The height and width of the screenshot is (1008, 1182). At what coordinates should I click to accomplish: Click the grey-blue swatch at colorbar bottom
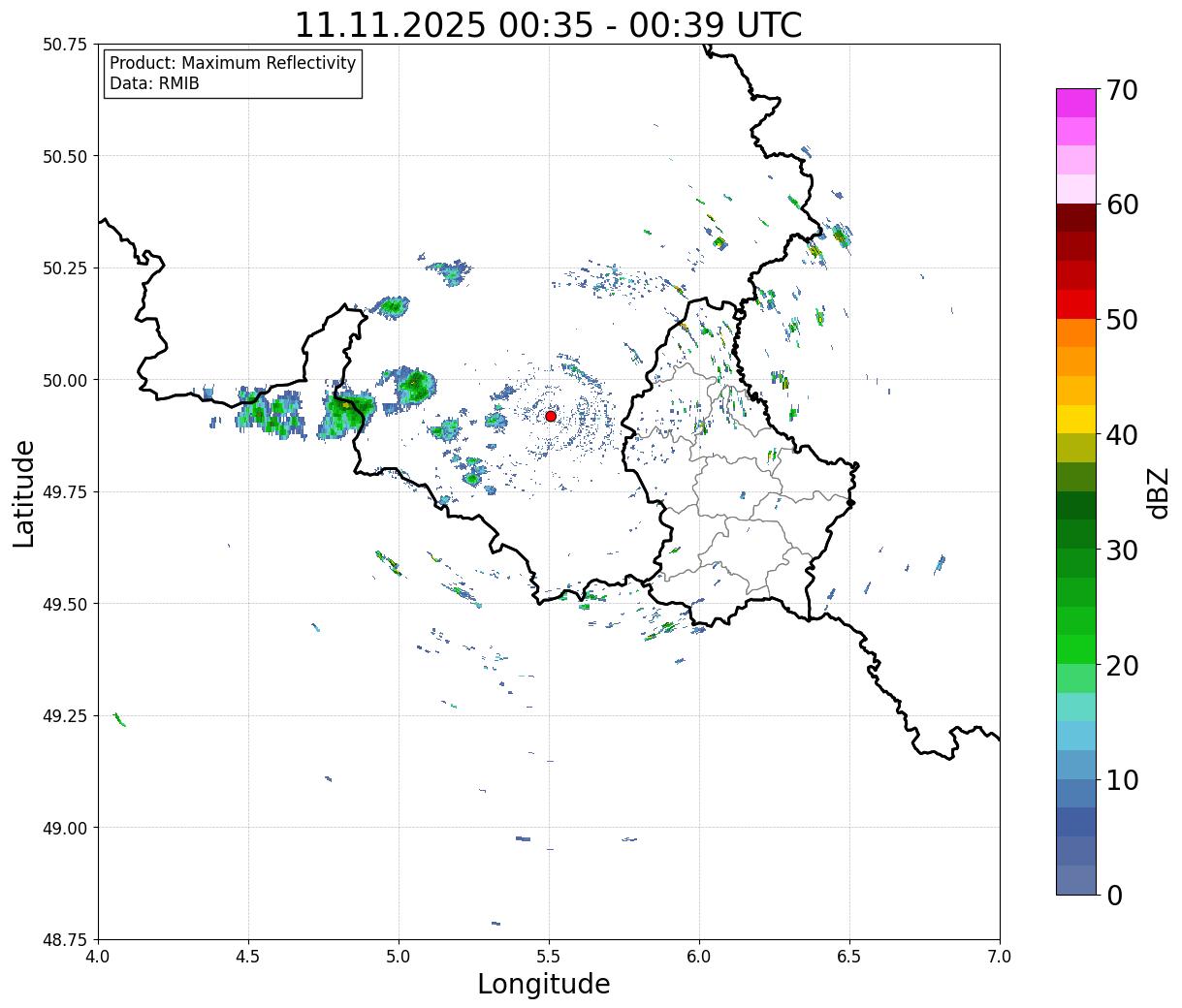(1076, 879)
